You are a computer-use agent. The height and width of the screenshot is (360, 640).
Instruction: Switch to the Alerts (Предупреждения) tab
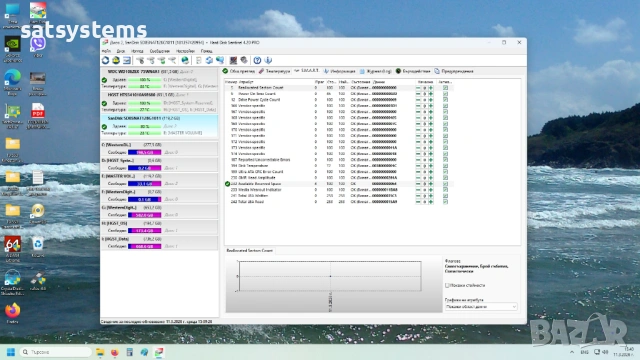point(454,71)
